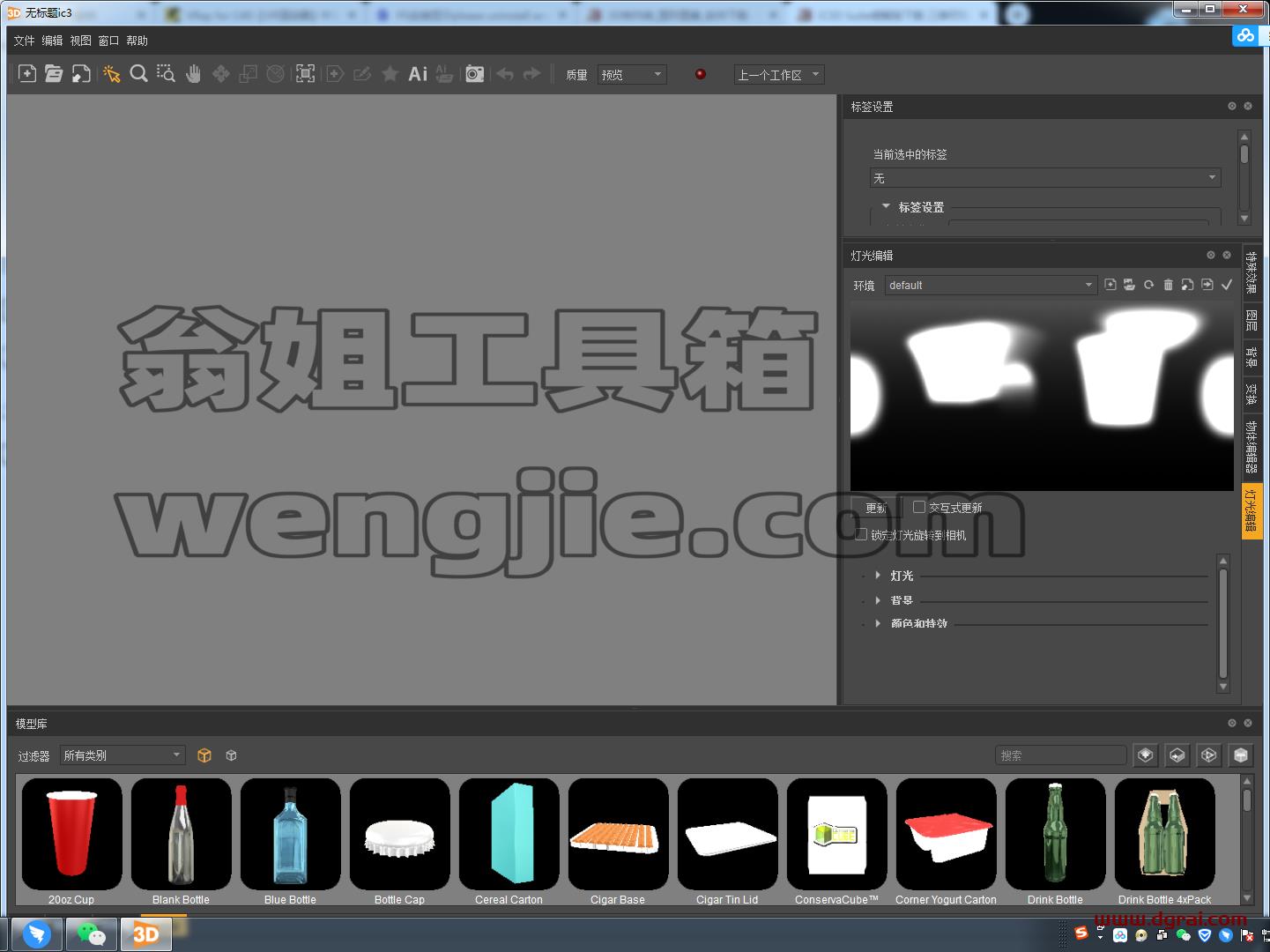The image size is (1270, 952).
Task: Open a file with the folder icon
Action: 54,74
